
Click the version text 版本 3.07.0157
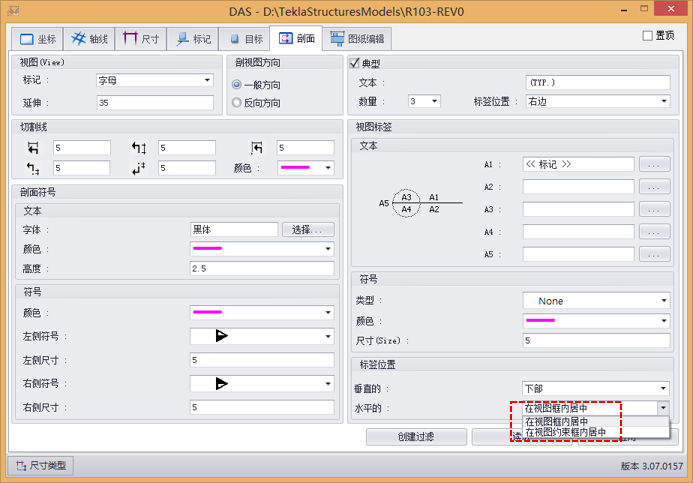tap(651, 466)
